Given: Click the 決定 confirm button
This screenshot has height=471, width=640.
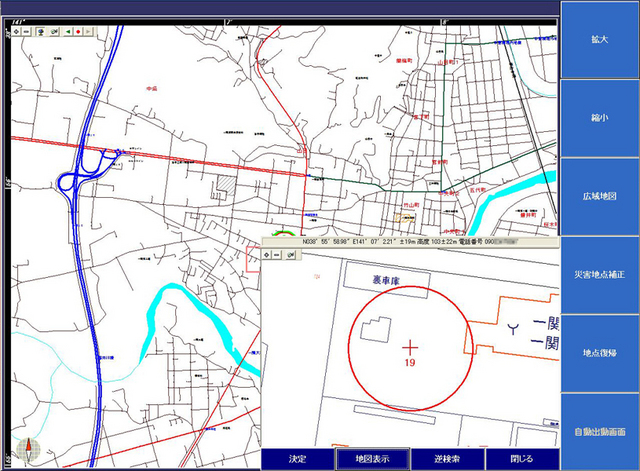Looking at the screenshot, I should point(298,459).
